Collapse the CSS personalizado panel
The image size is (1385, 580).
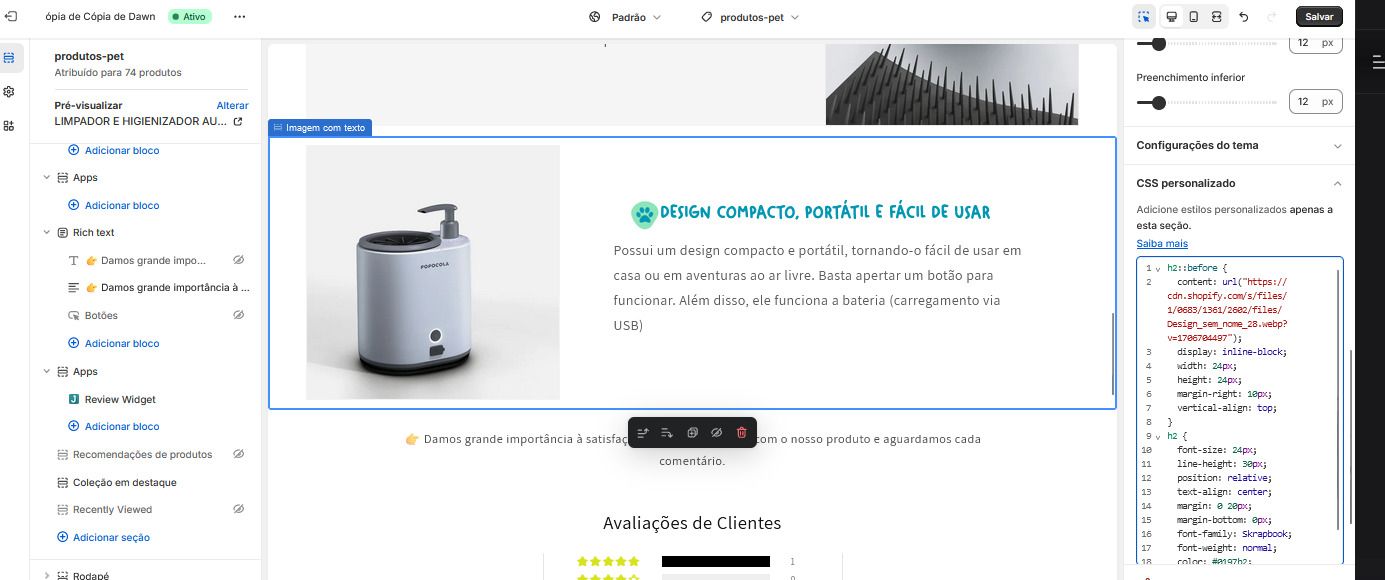(1338, 183)
